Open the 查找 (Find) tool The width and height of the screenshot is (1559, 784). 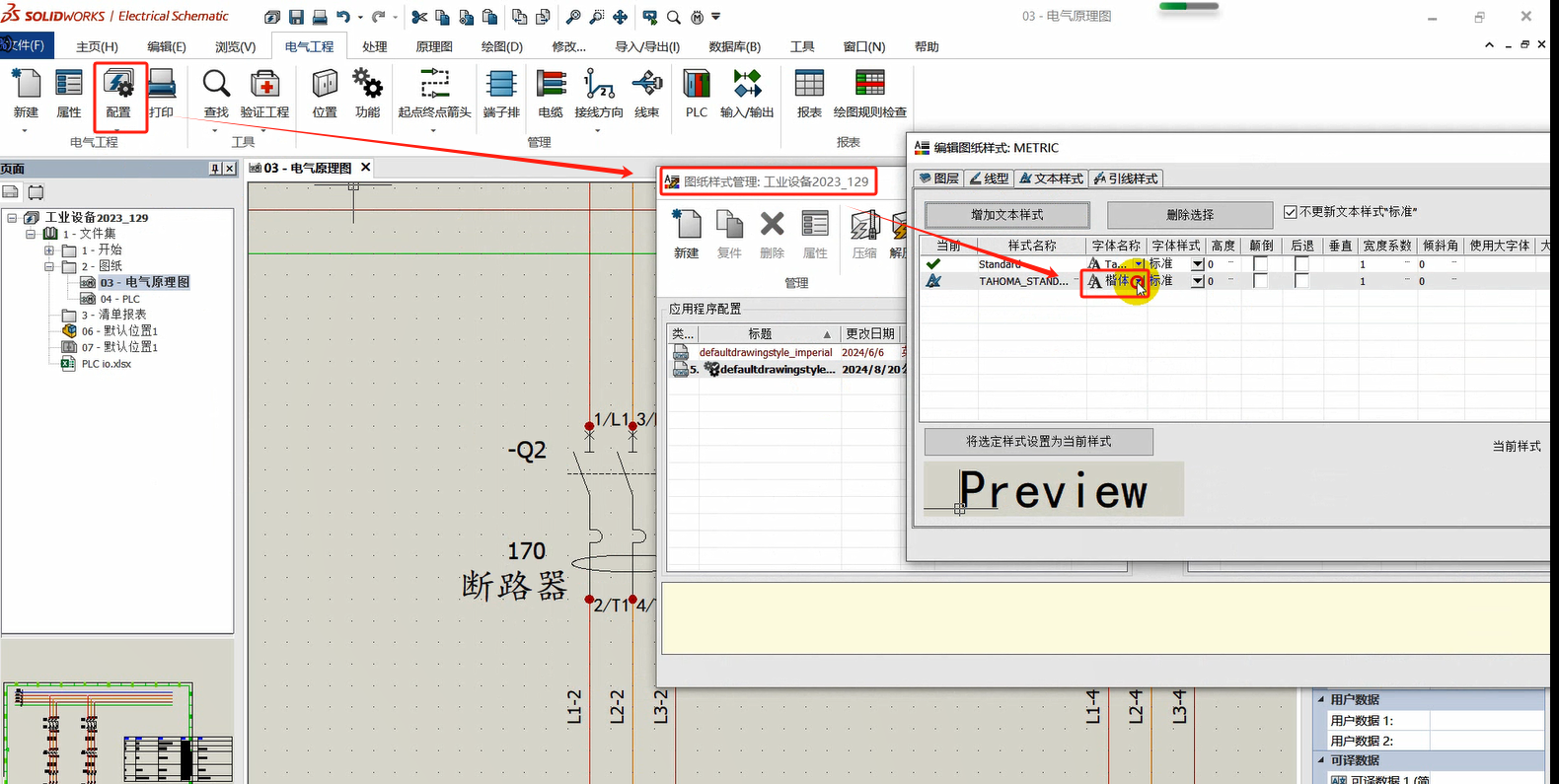pos(216,95)
